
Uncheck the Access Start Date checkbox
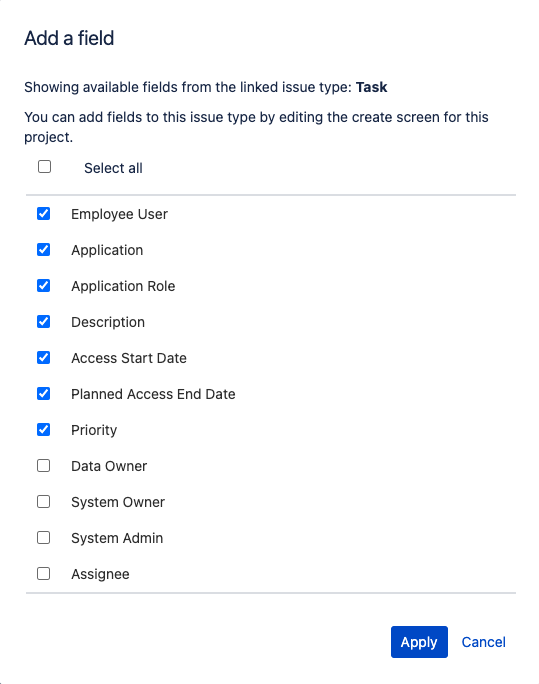[44, 358]
